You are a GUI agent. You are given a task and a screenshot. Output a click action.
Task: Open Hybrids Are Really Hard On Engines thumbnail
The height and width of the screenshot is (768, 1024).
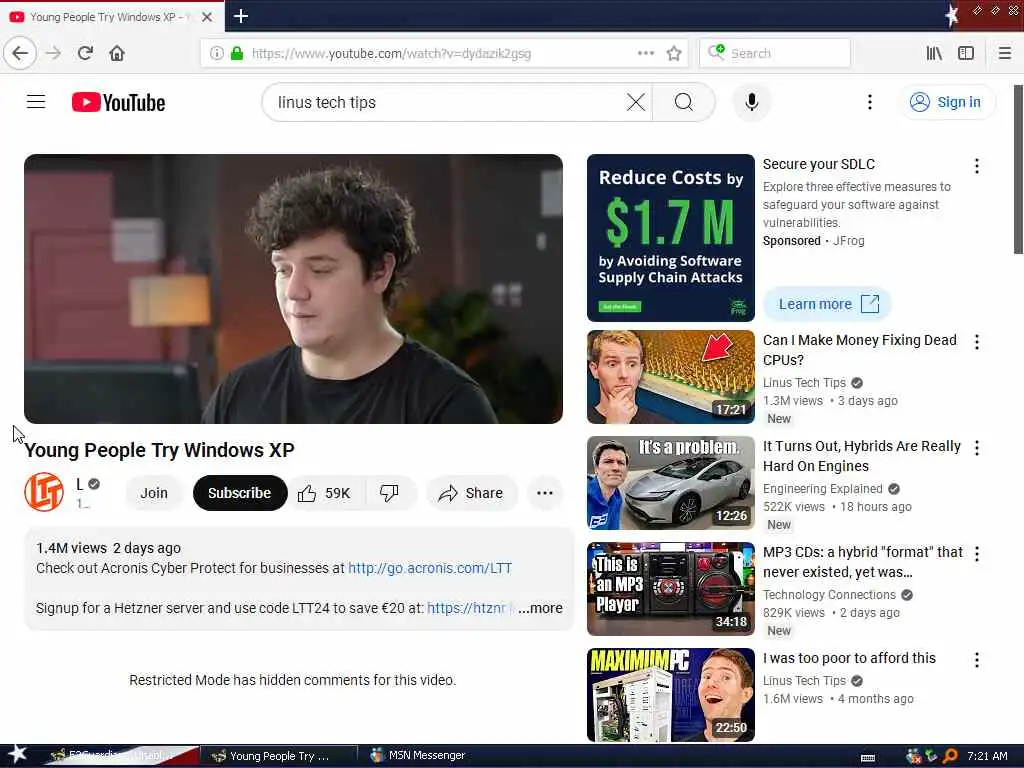click(671, 483)
